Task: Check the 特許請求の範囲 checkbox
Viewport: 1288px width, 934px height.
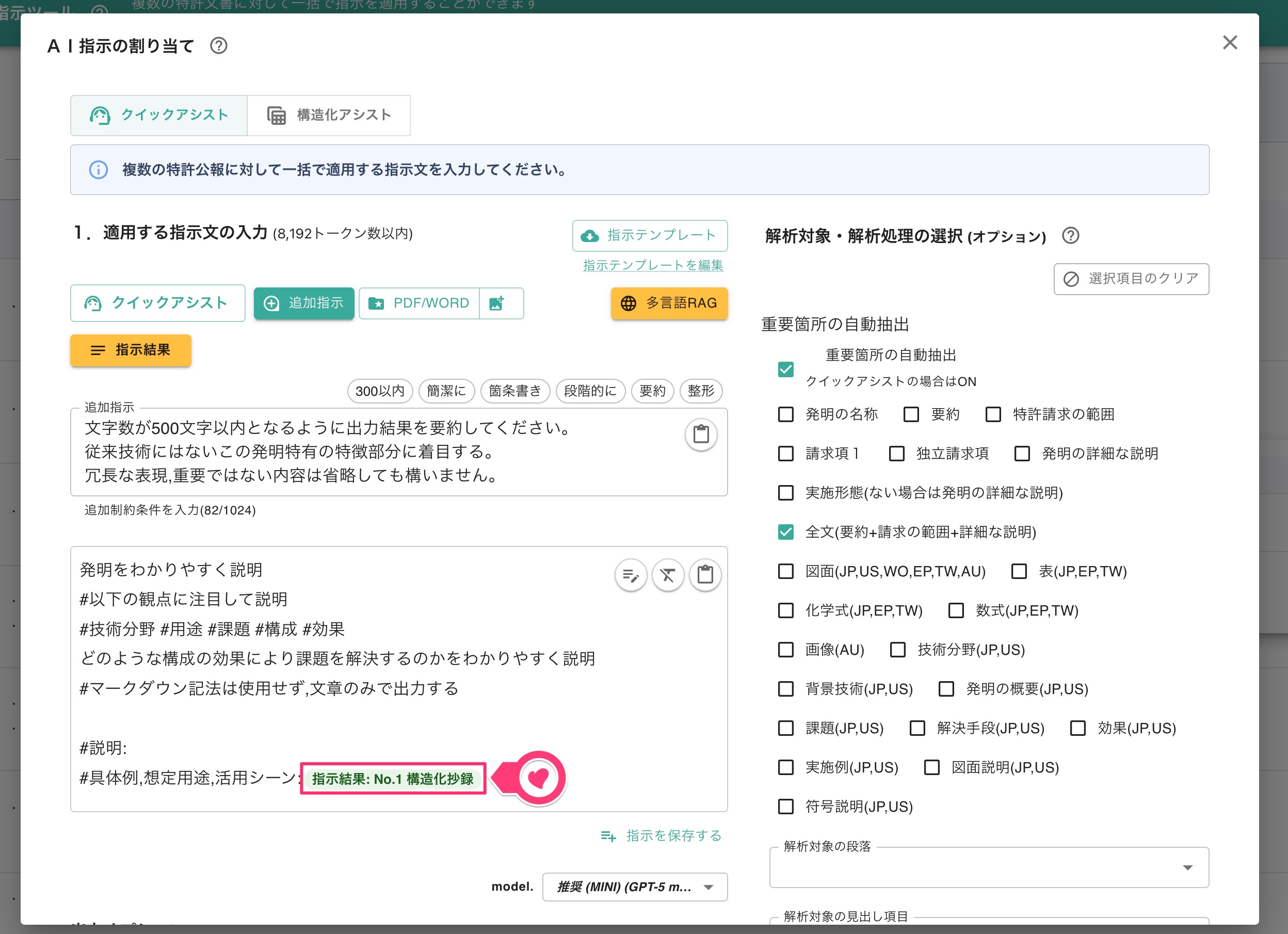Action: 993,414
